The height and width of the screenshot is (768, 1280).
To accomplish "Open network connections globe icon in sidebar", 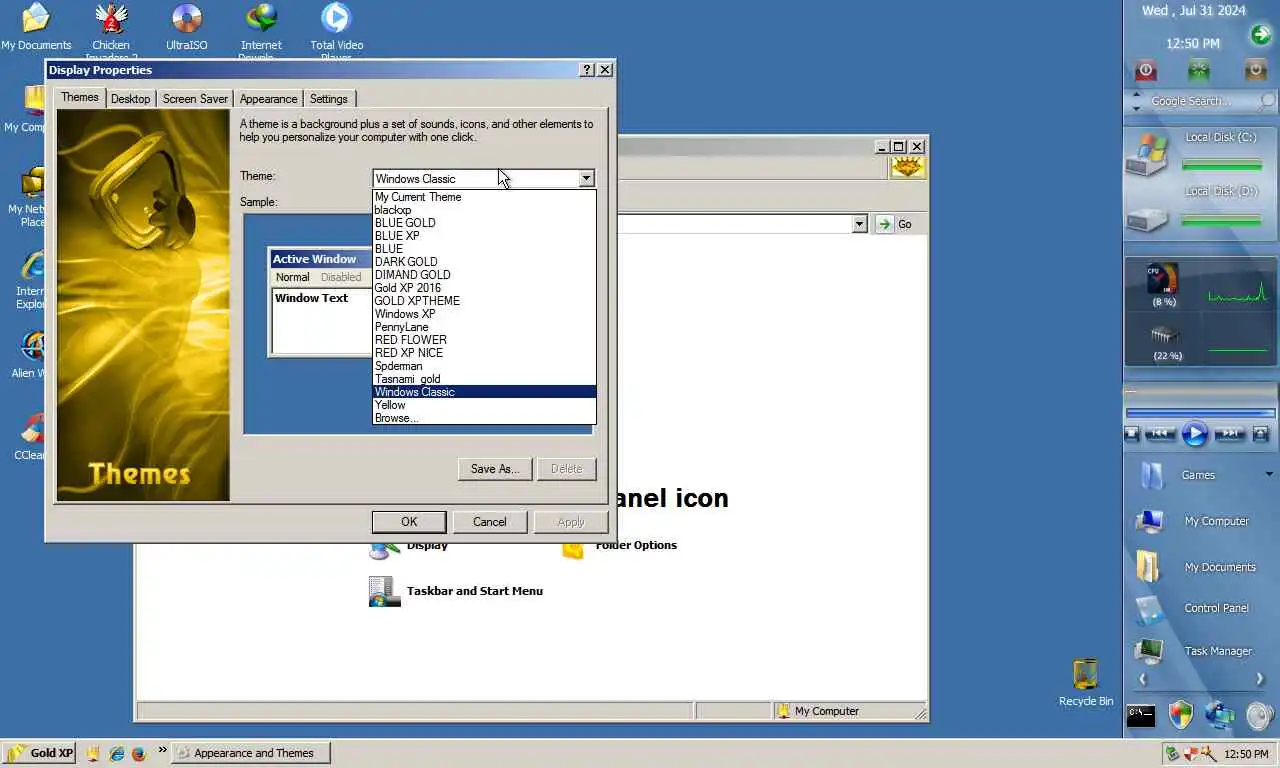I will point(1219,714).
